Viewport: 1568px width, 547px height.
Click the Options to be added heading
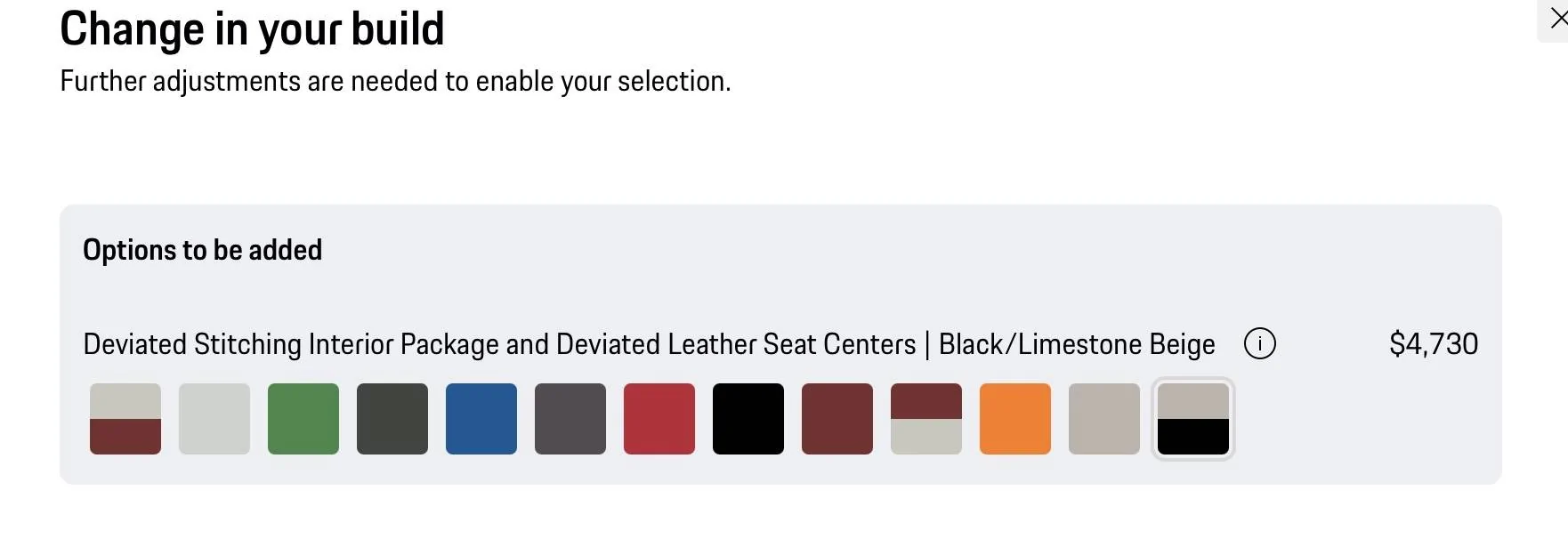202,250
